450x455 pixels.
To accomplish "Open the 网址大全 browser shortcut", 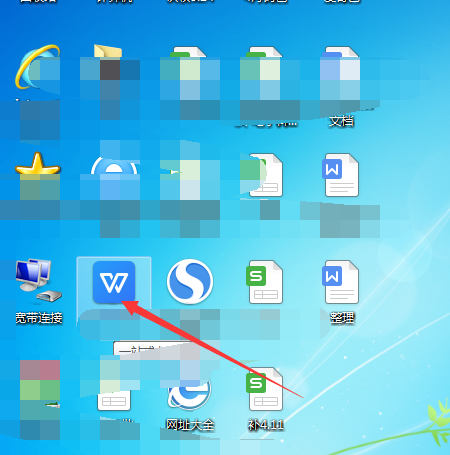I will click(190, 393).
